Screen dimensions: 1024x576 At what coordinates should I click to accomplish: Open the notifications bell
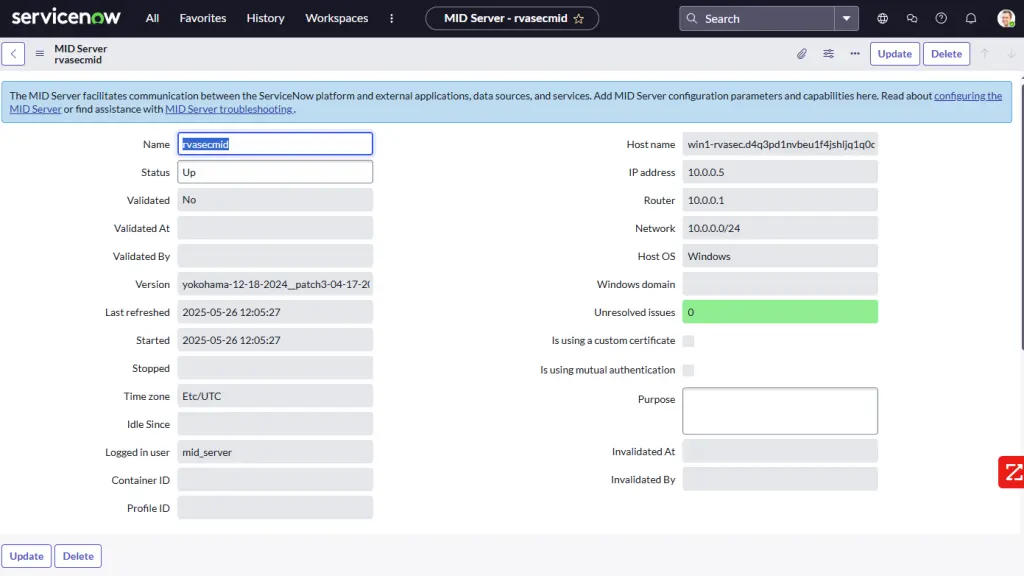click(971, 18)
